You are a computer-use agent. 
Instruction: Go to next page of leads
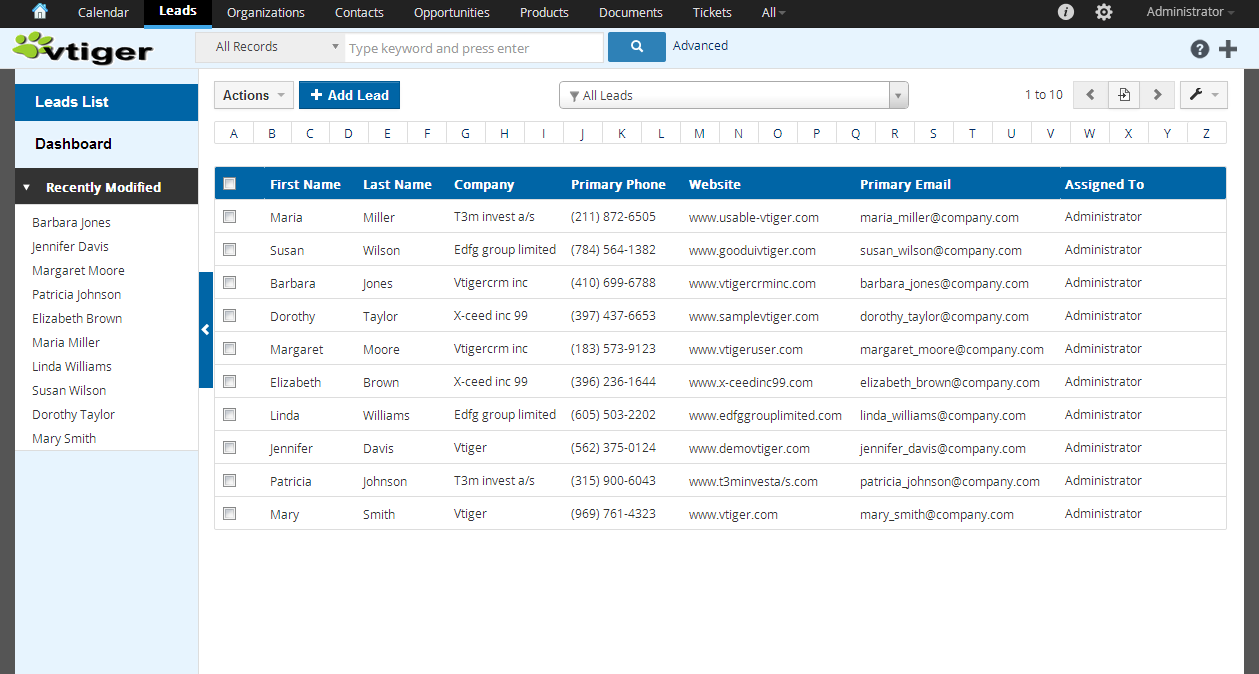pos(1157,95)
